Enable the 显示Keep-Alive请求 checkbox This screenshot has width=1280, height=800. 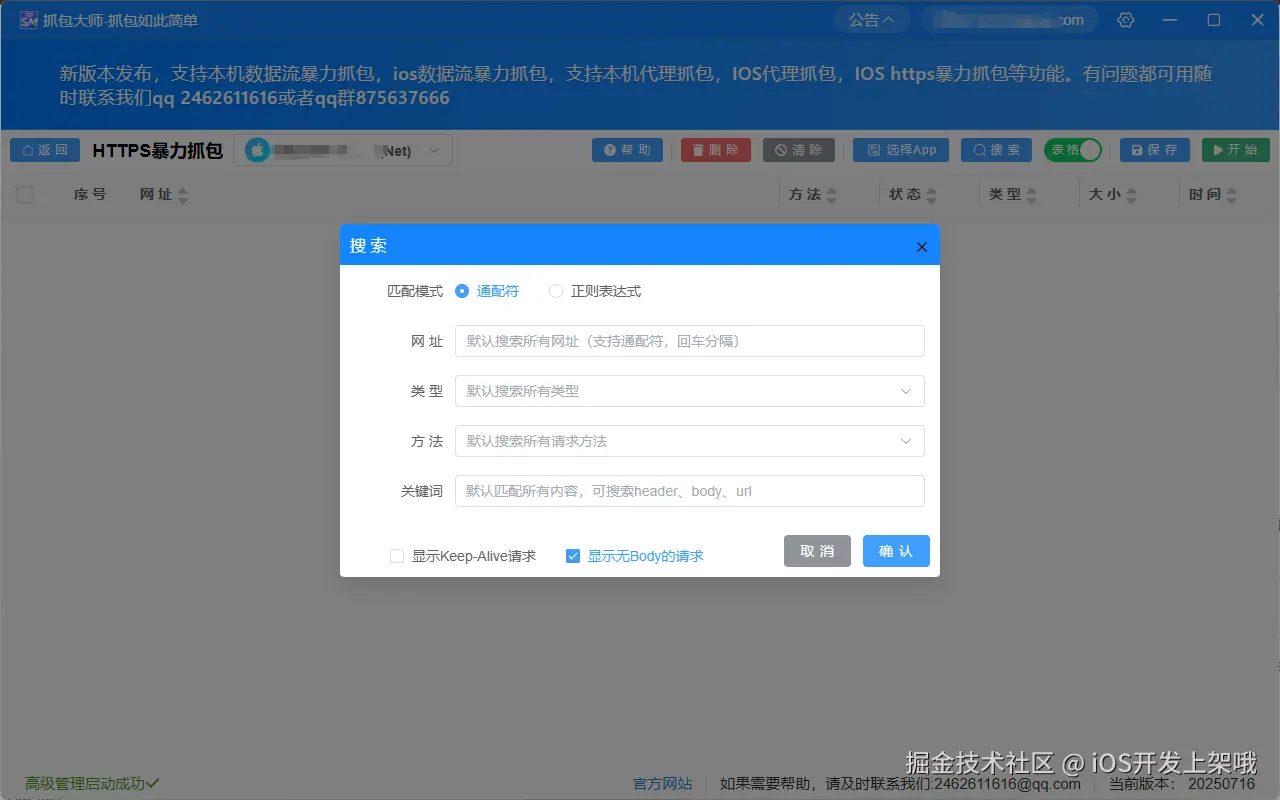pos(396,555)
